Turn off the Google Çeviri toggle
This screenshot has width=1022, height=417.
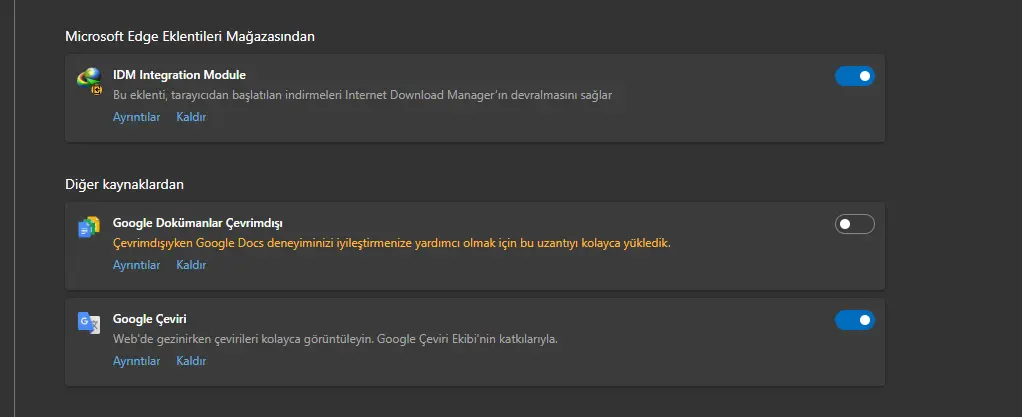point(854,320)
